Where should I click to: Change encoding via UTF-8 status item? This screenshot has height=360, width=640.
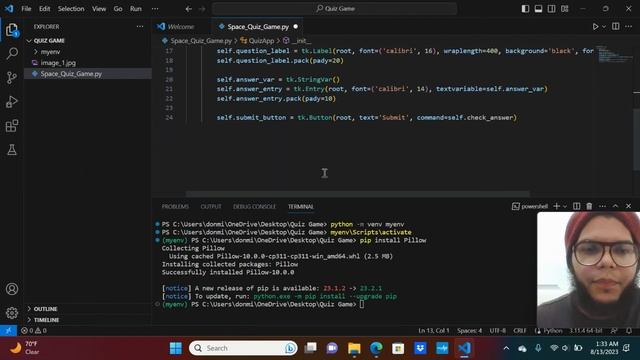pyautogui.click(x=498, y=331)
